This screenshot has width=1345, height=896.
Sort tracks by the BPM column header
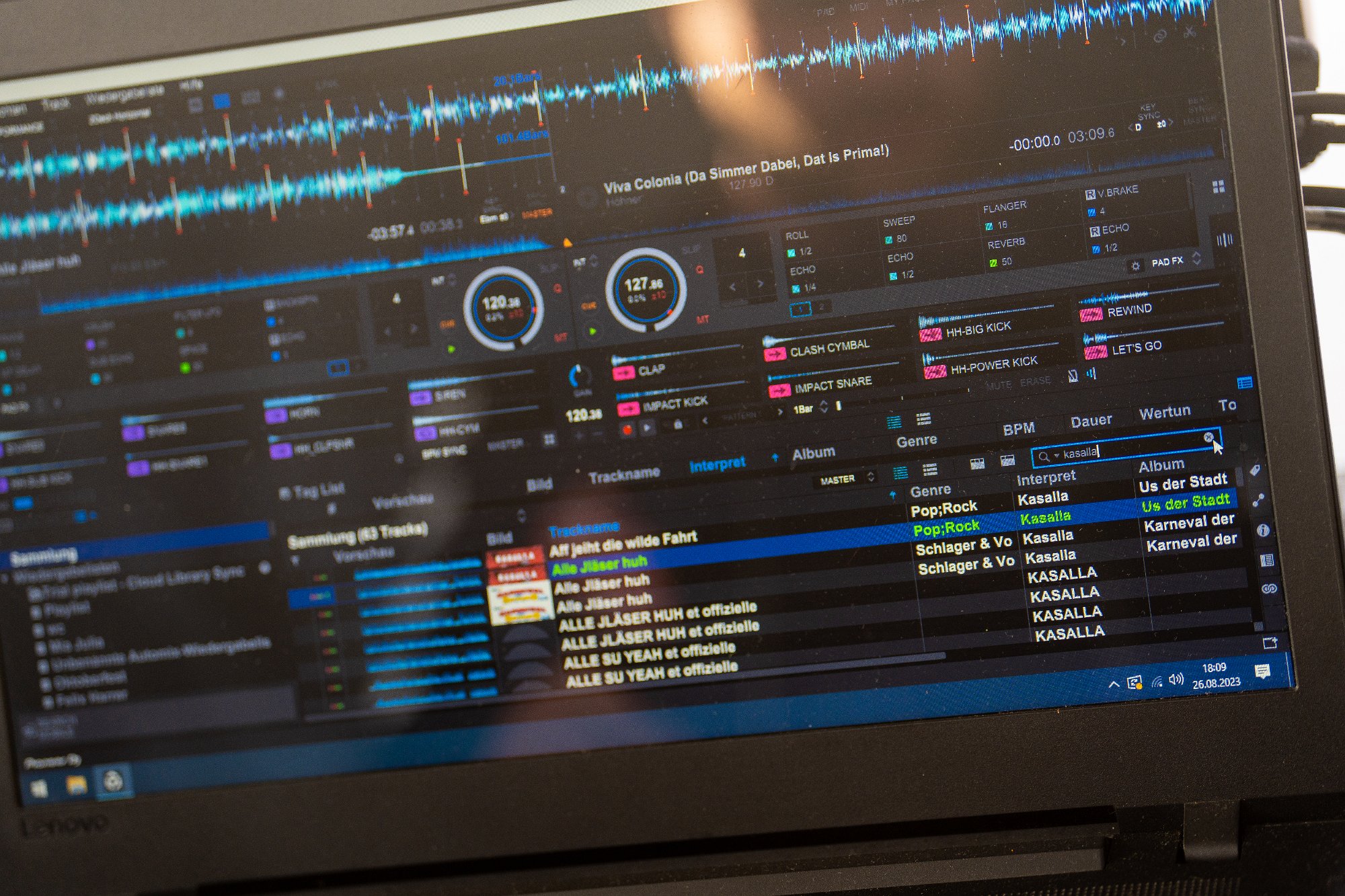coord(1018,429)
